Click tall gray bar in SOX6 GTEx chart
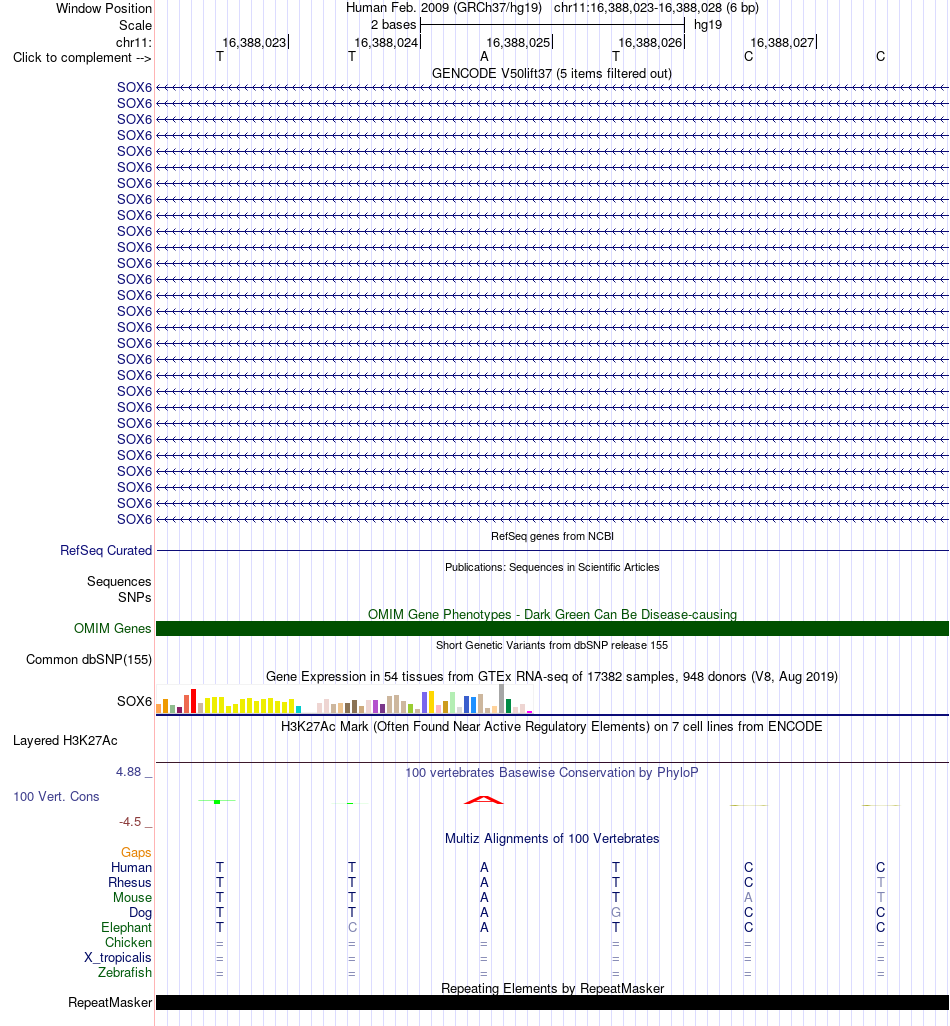This screenshot has width=950, height=1026. [501, 698]
